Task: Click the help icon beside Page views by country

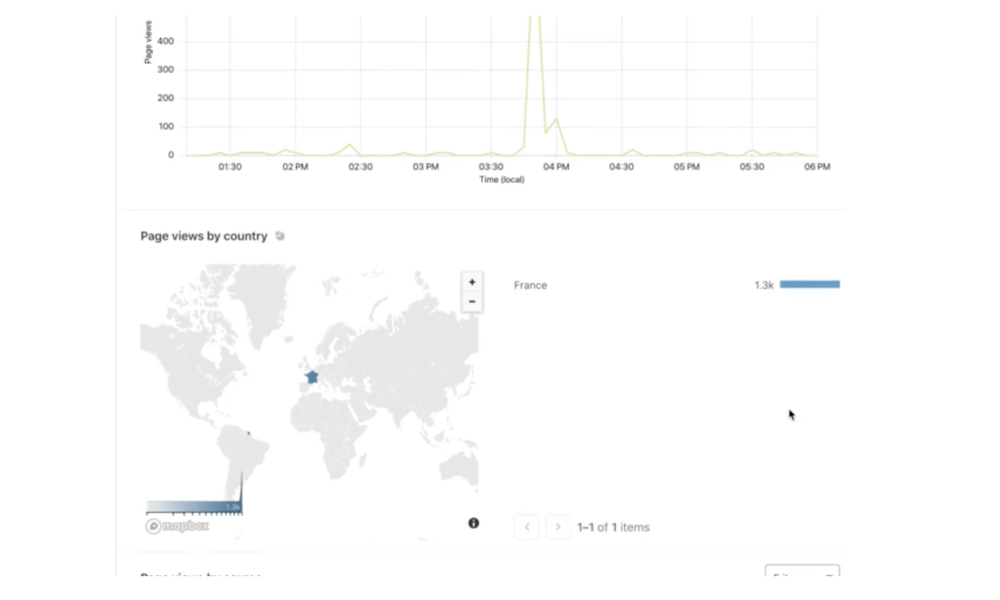Action: click(x=280, y=236)
